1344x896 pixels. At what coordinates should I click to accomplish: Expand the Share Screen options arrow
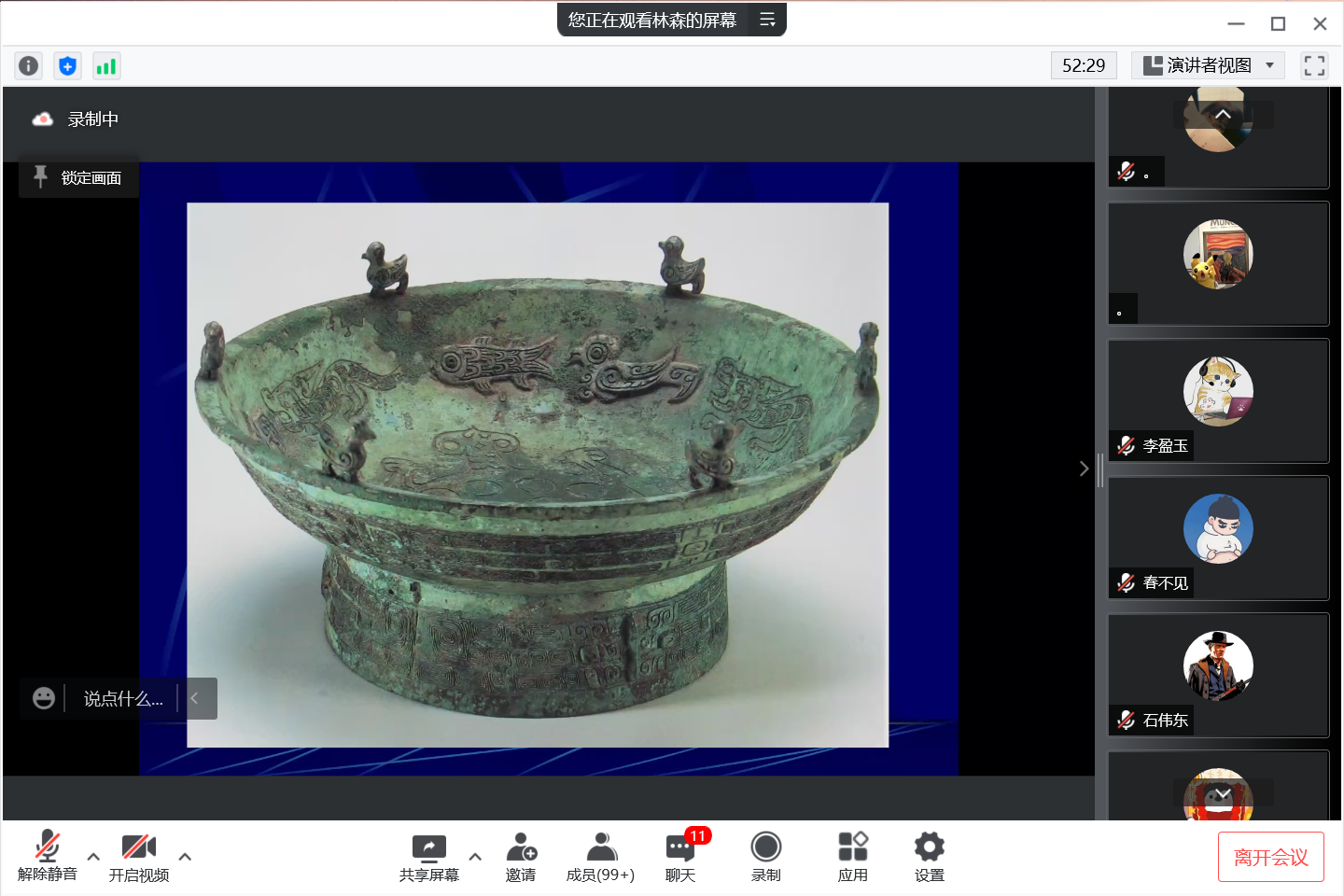tap(475, 856)
